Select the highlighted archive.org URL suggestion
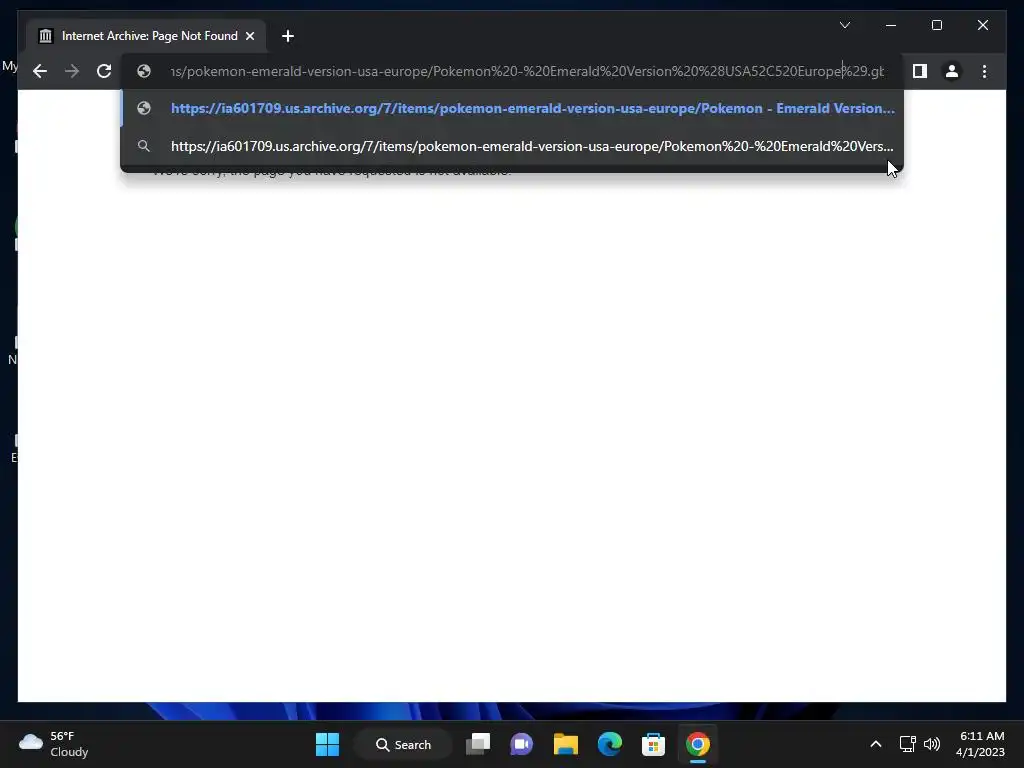 512,108
